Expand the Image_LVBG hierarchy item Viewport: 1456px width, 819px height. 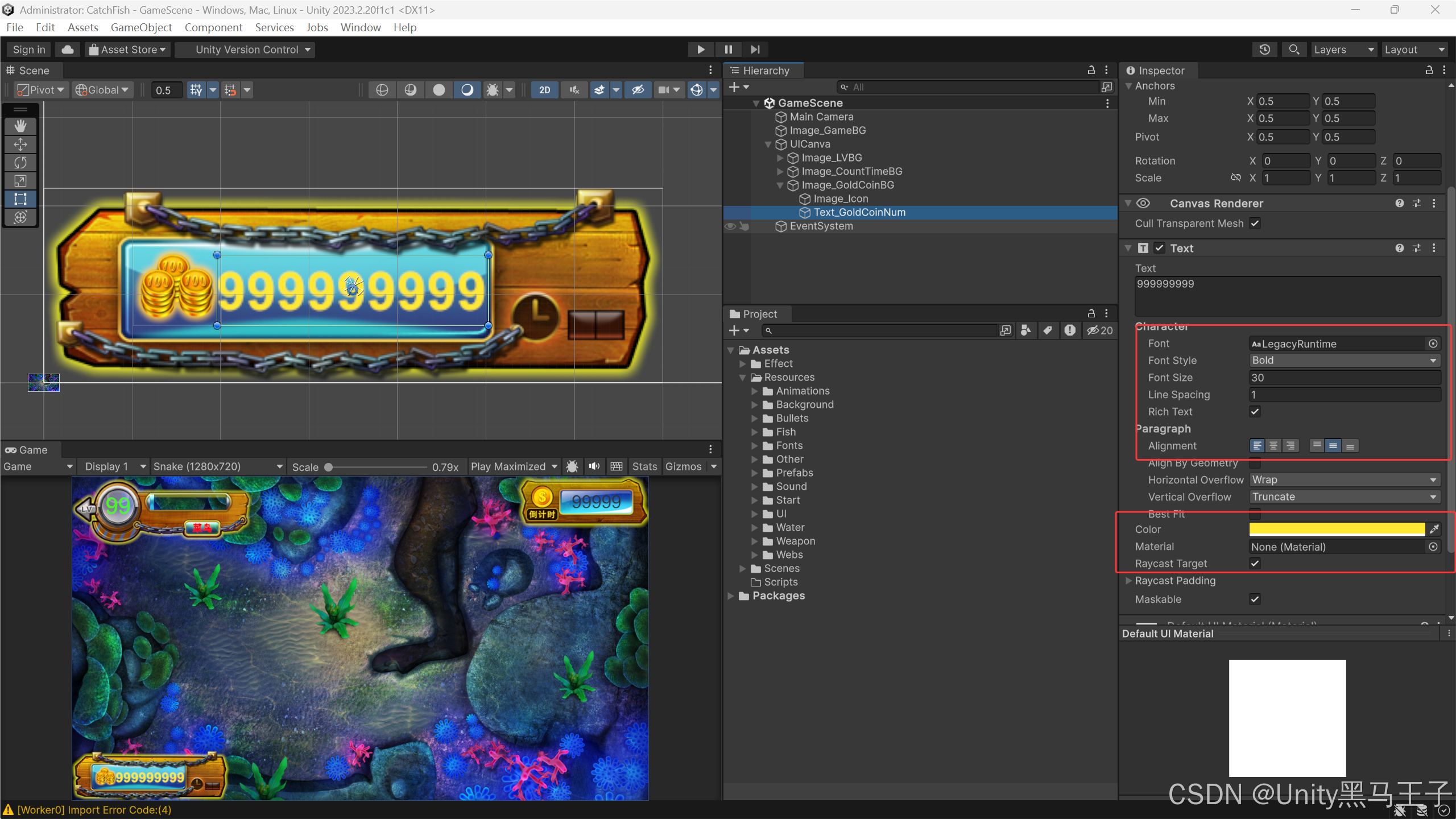pyautogui.click(x=780, y=158)
